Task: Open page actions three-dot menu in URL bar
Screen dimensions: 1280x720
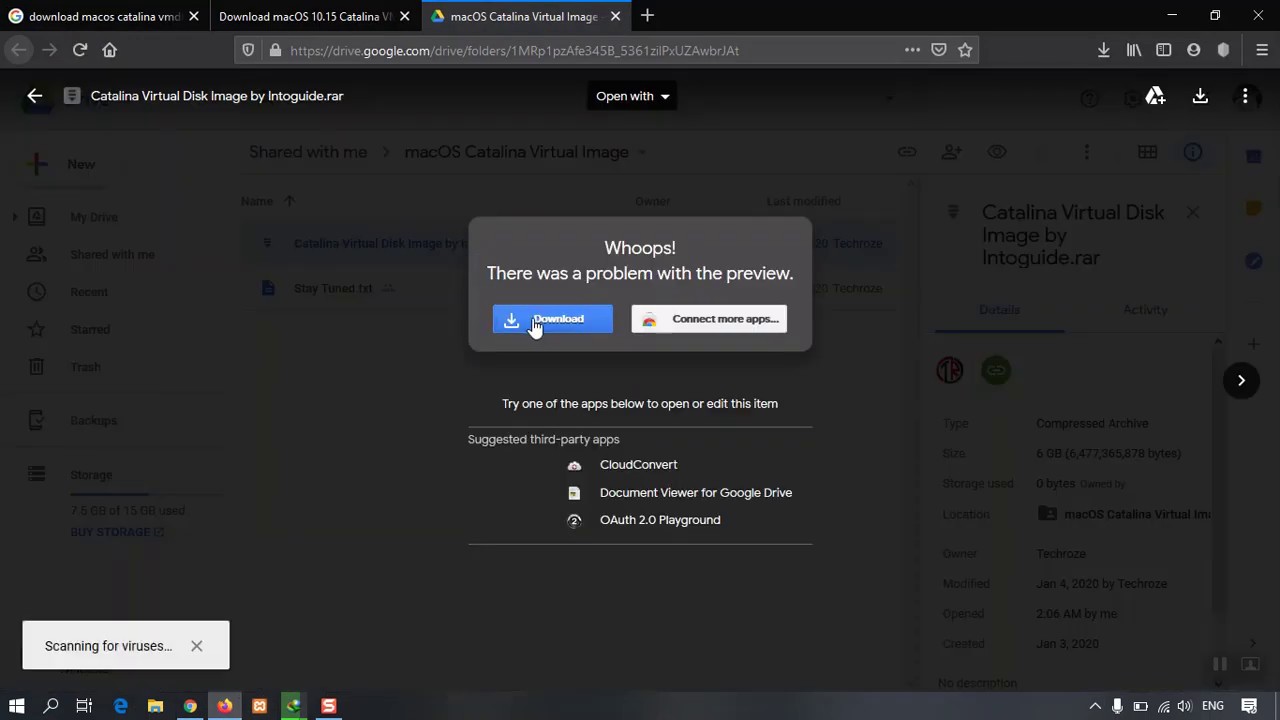Action: pos(912,50)
